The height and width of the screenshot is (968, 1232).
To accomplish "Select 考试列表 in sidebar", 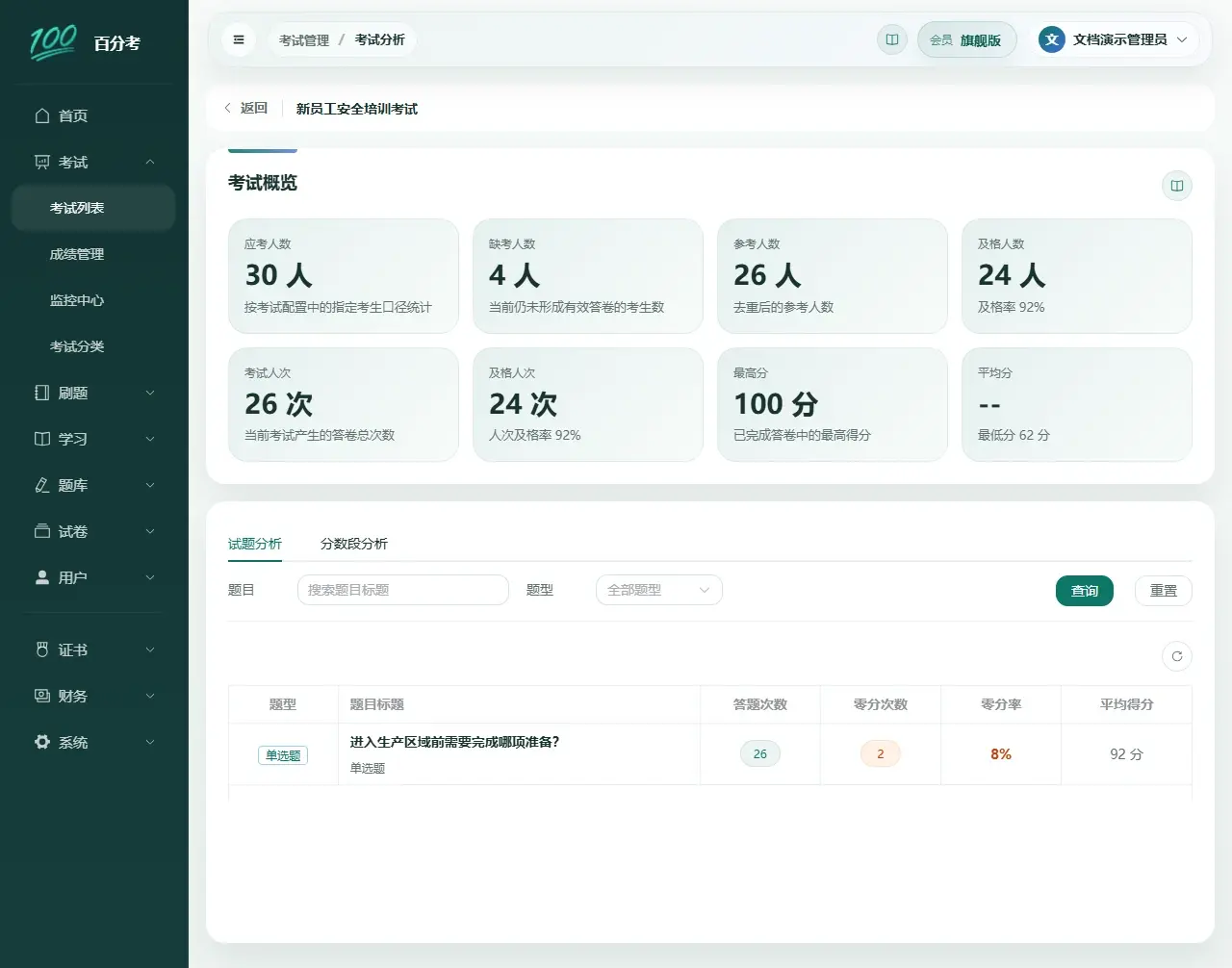I will click(x=93, y=208).
